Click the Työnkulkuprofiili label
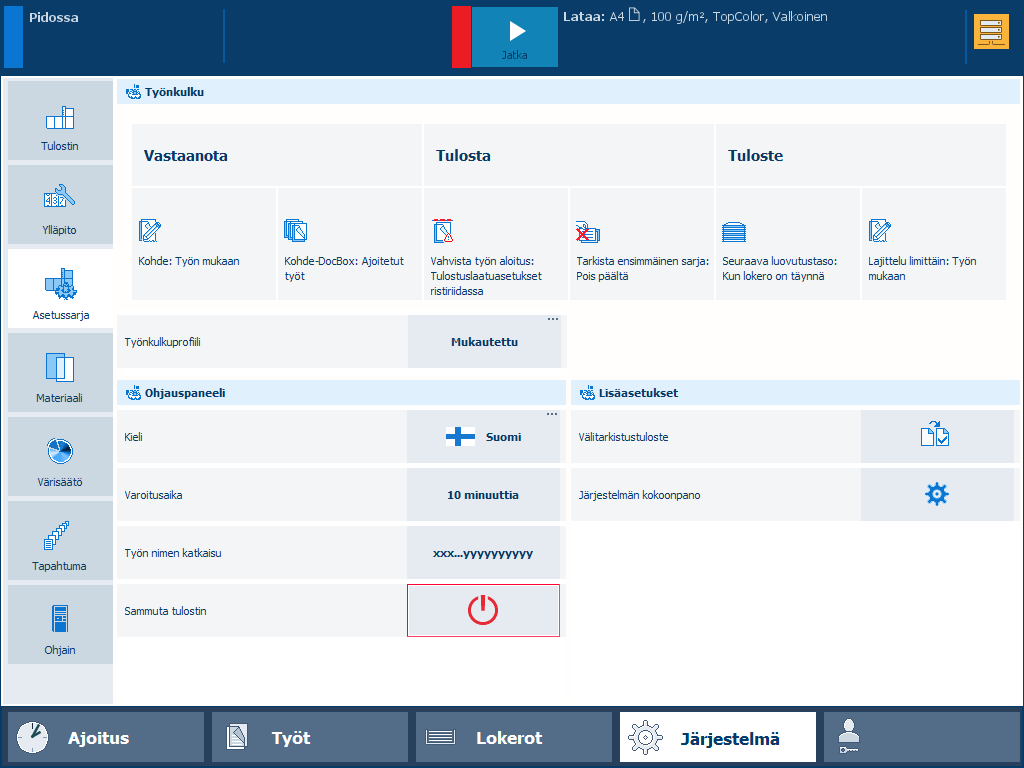1024x768 pixels. click(x=163, y=342)
